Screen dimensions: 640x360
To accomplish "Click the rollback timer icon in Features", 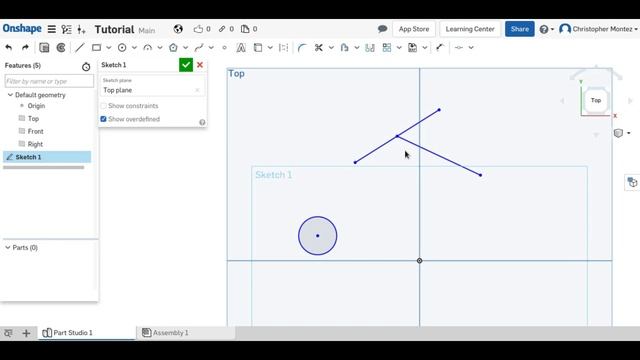I will (86, 67).
